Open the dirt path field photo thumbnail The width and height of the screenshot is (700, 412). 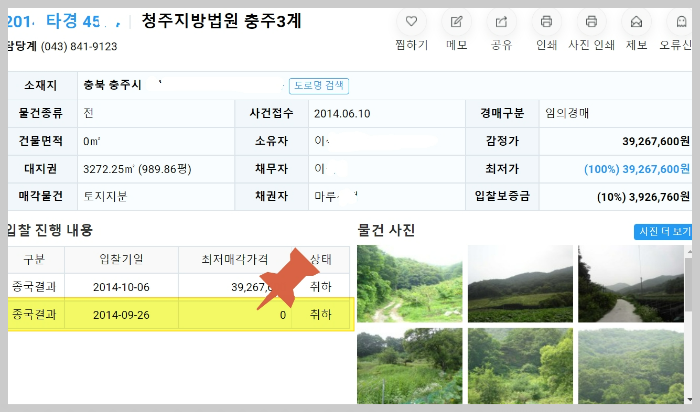[409, 283]
